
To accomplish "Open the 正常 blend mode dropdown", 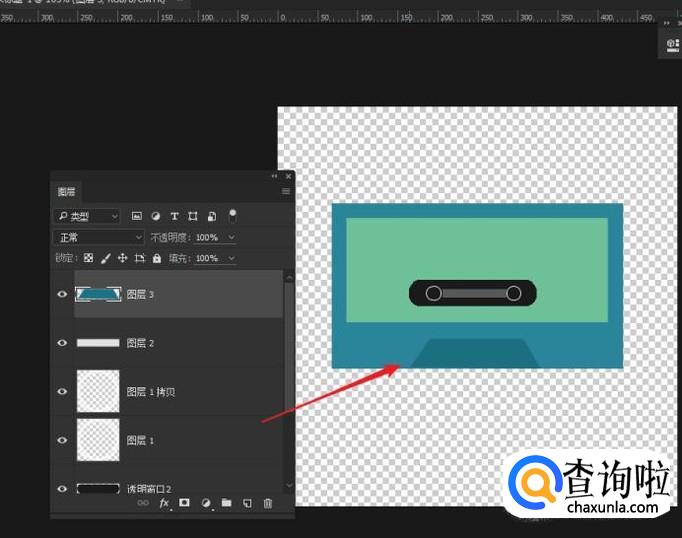I will (99, 237).
